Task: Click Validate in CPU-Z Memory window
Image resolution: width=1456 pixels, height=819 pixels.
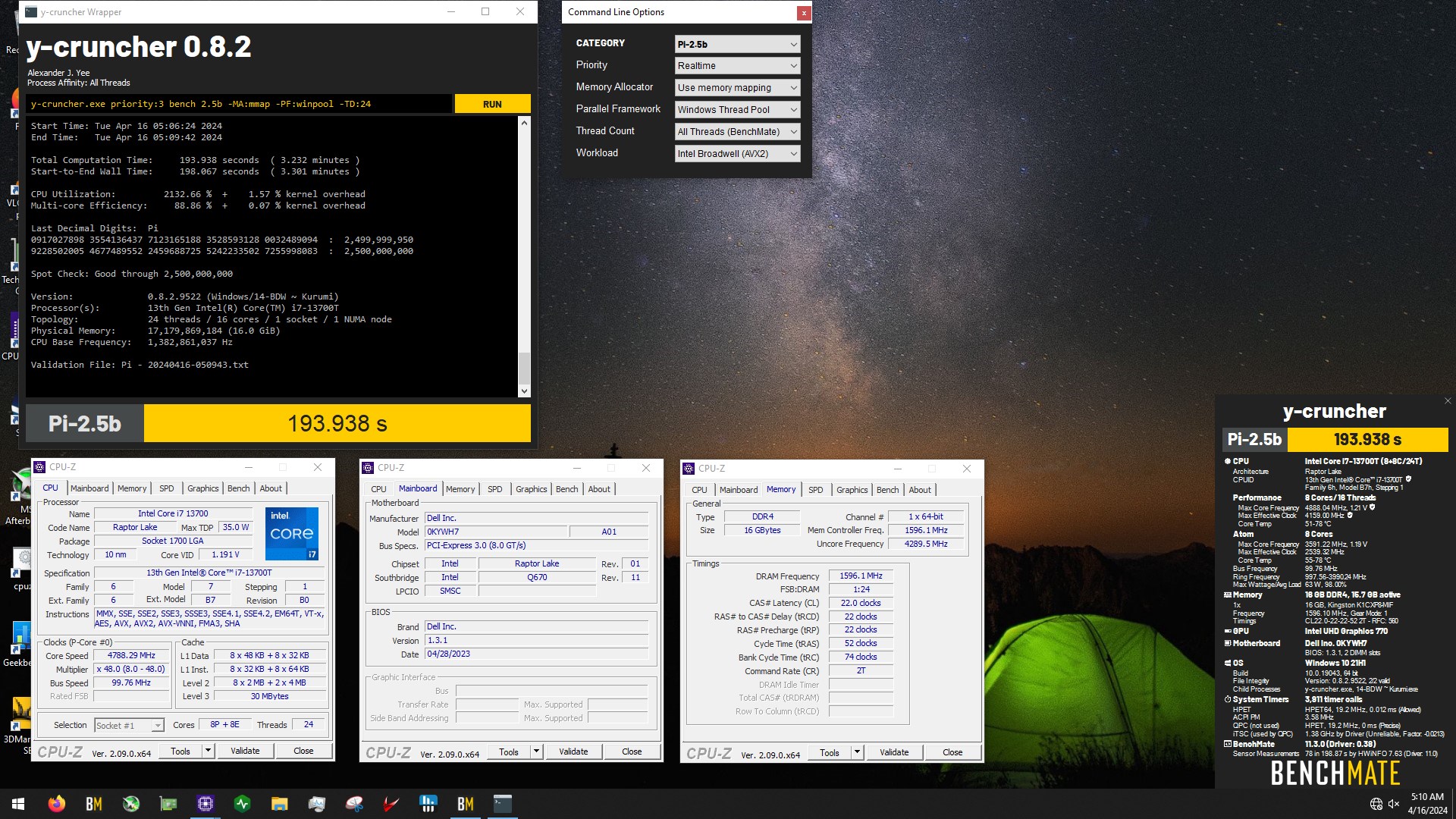Action: pyautogui.click(x=894, y=753)
